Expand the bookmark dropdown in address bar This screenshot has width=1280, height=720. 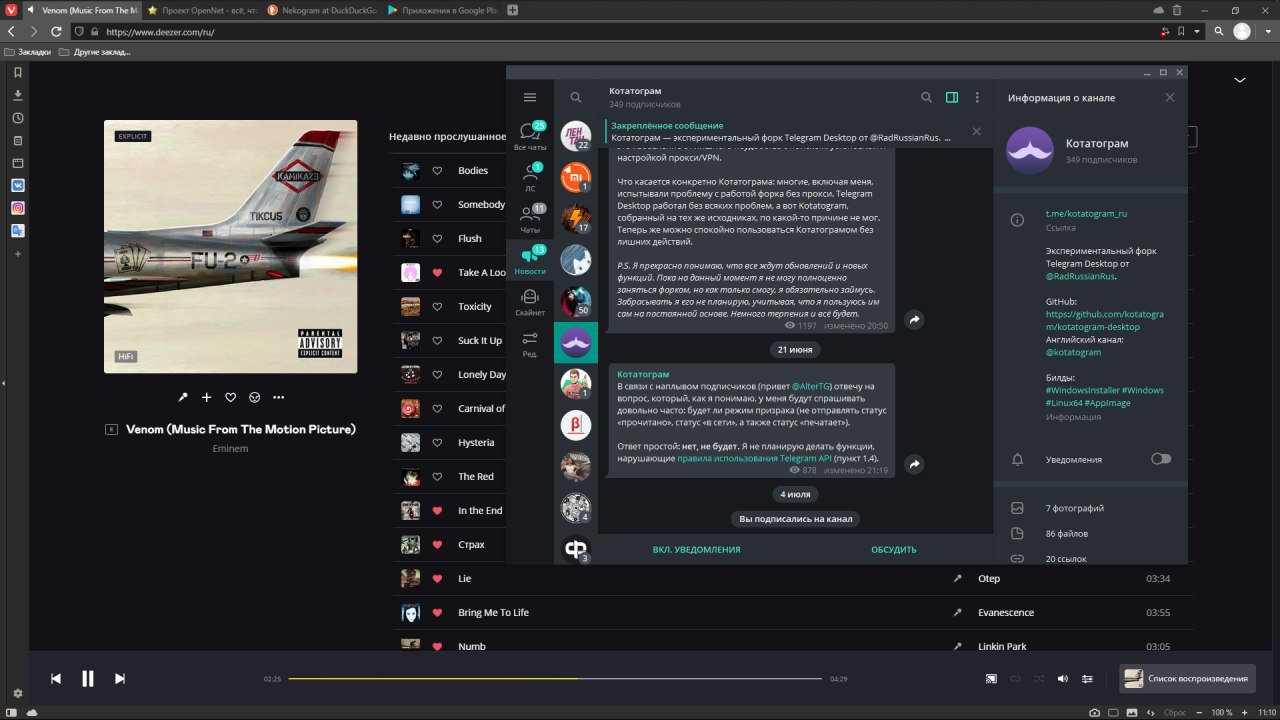[x=1197, y=31]
